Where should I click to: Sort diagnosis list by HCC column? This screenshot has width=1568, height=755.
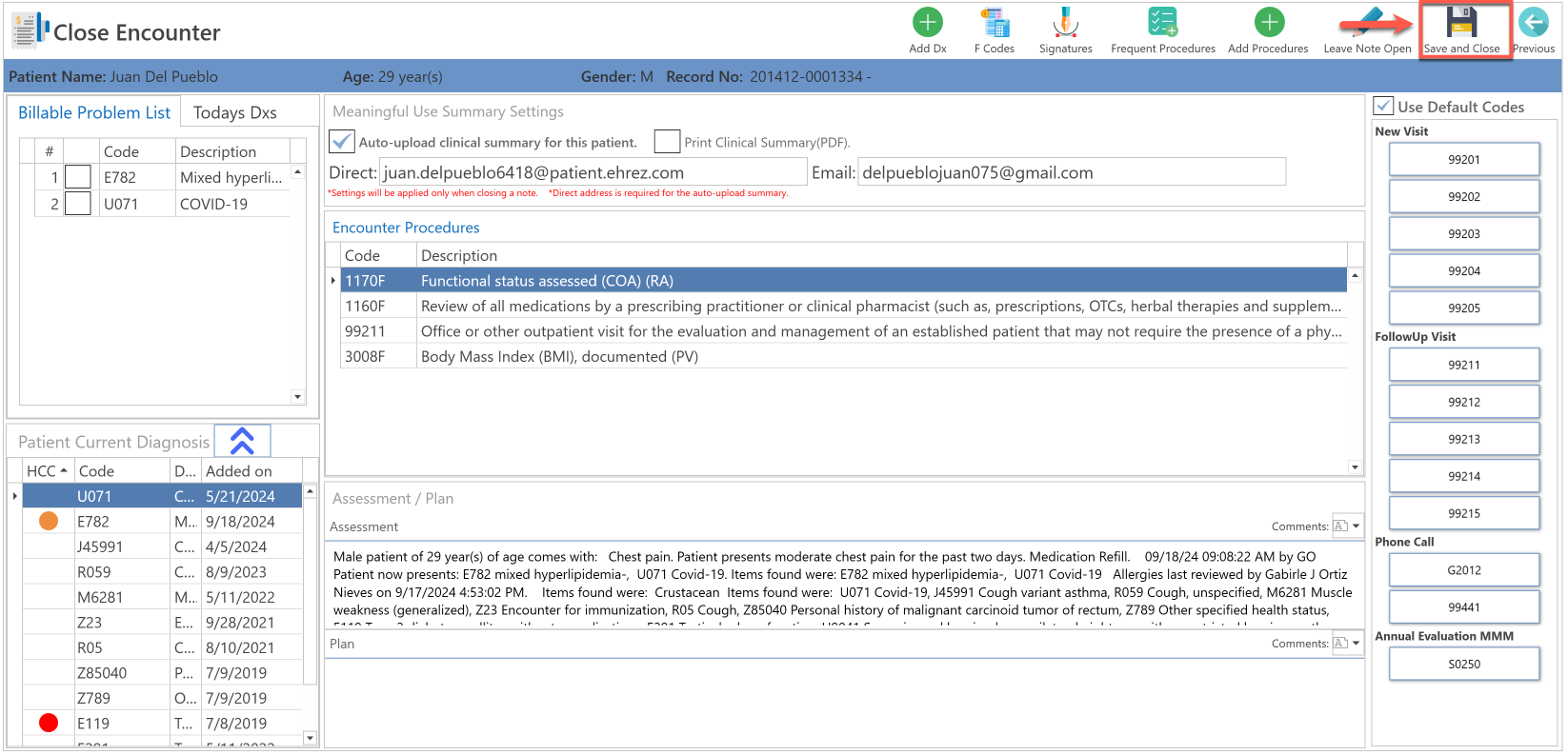point(47,470)
